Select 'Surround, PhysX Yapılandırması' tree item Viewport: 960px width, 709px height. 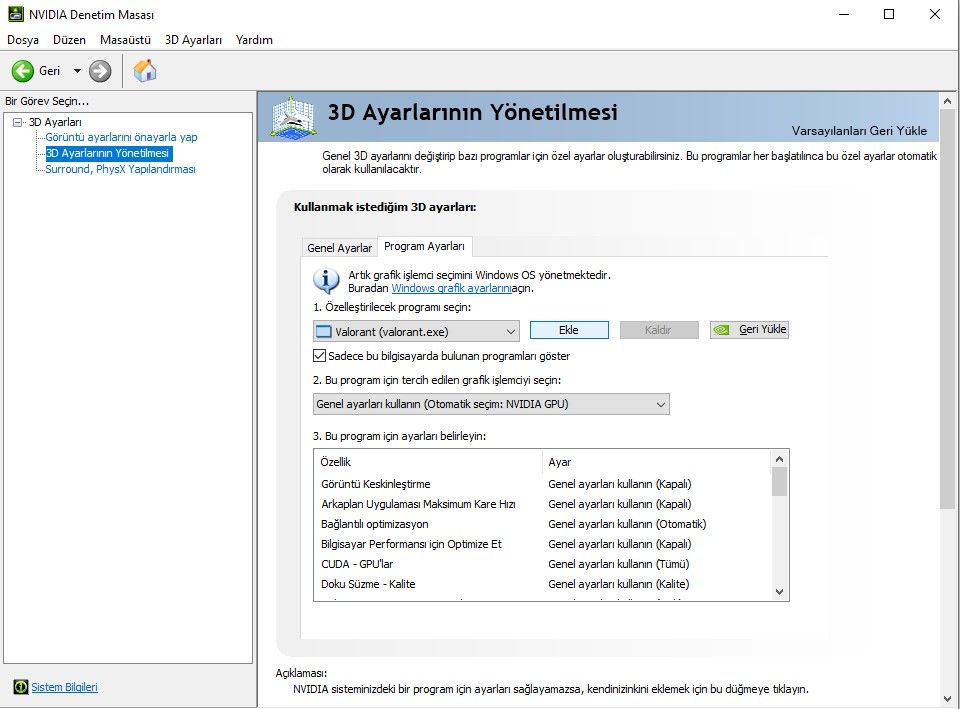pos(120,169)
